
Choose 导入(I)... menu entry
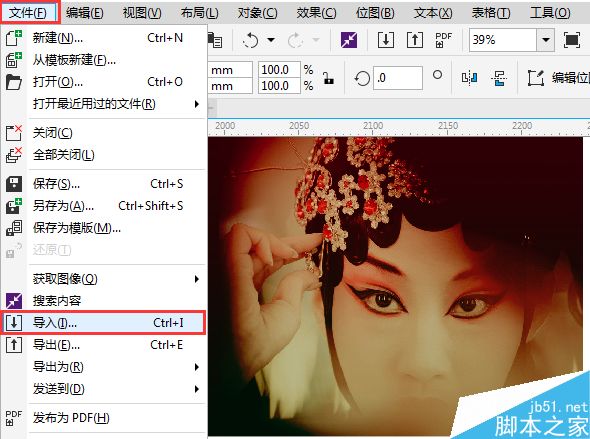[x=103, y=323]
